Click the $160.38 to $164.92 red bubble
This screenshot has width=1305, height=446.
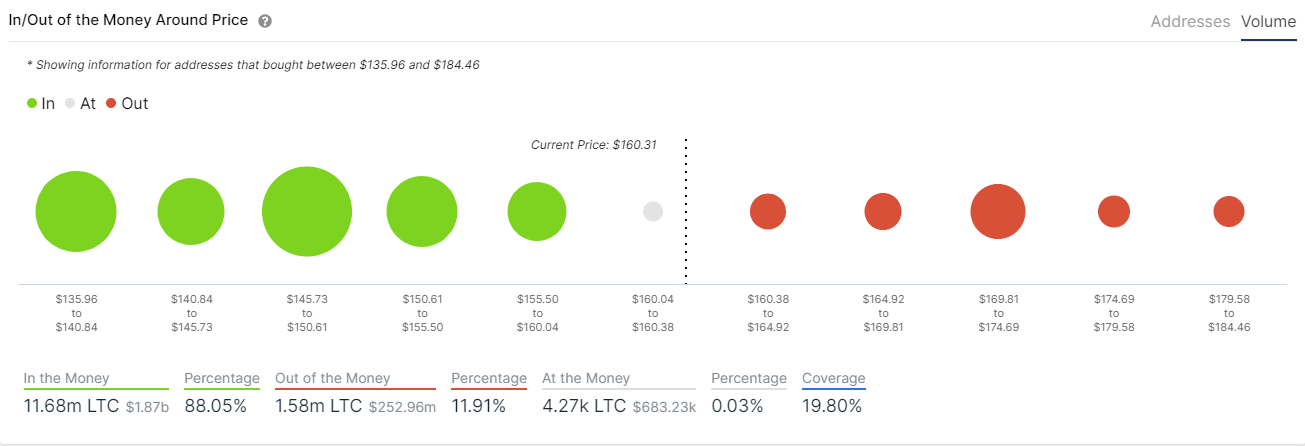click(x=768, y=211)
